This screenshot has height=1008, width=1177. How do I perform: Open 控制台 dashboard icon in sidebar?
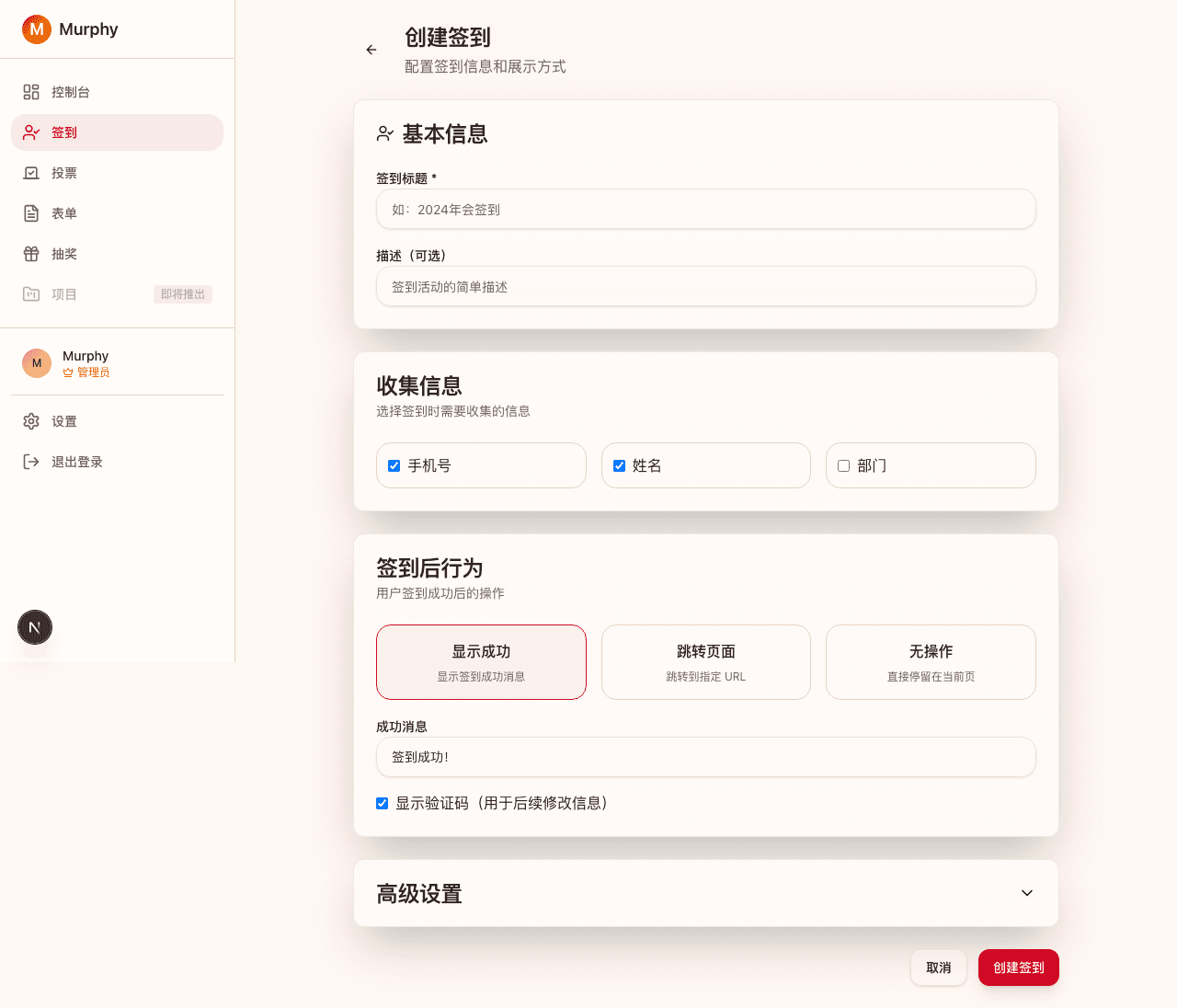(x=31, y=92)
